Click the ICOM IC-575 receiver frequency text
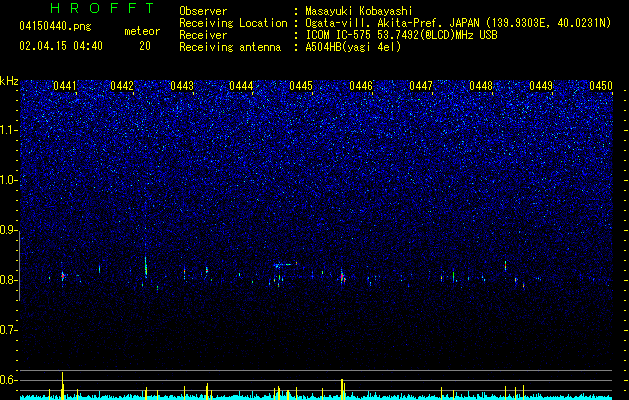Screen dimensions: 629x400 401,35
